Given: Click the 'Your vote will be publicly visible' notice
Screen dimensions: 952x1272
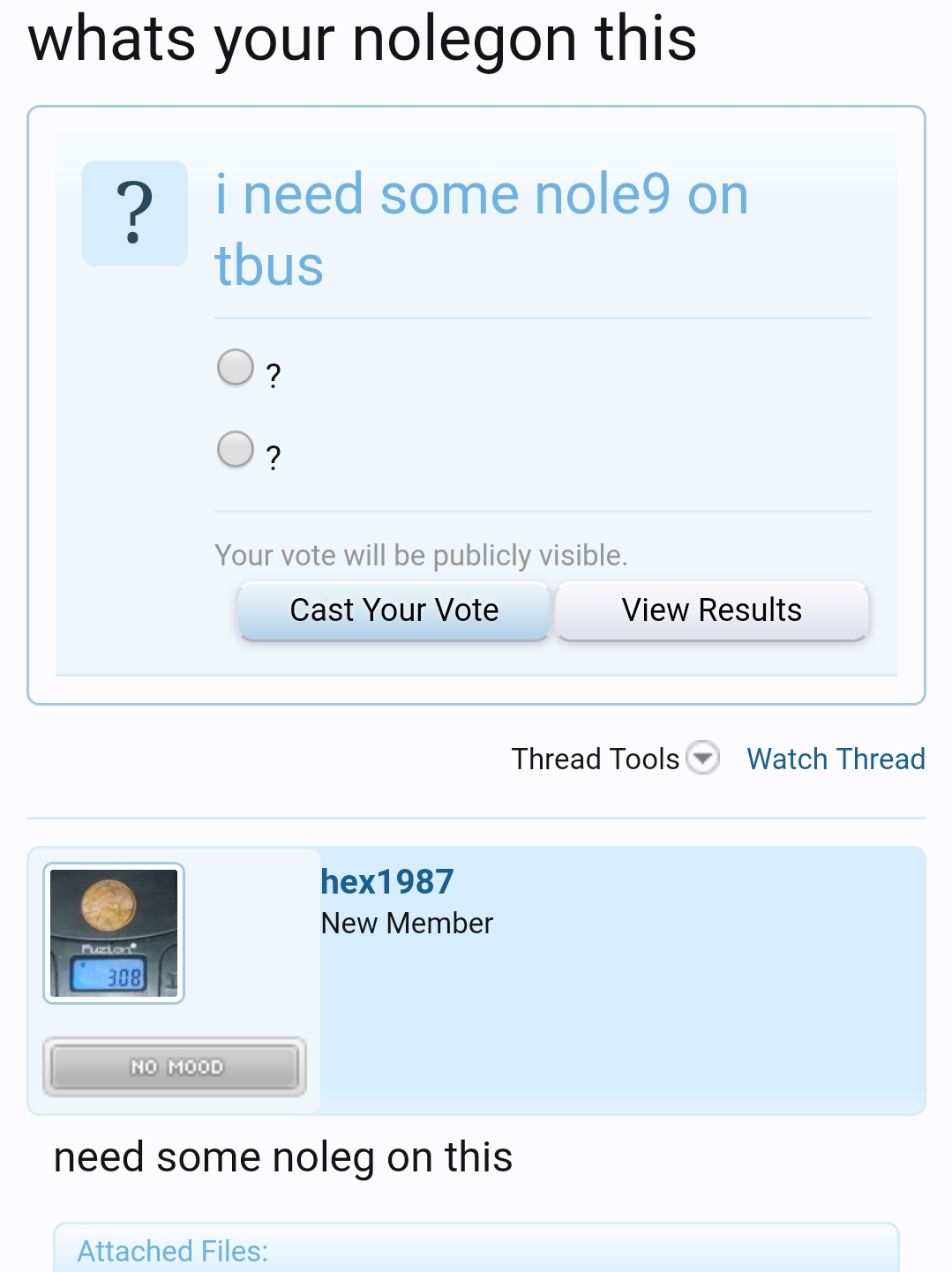Looking at the screenshot, I should pyautogui.click(x=421, y=555).
